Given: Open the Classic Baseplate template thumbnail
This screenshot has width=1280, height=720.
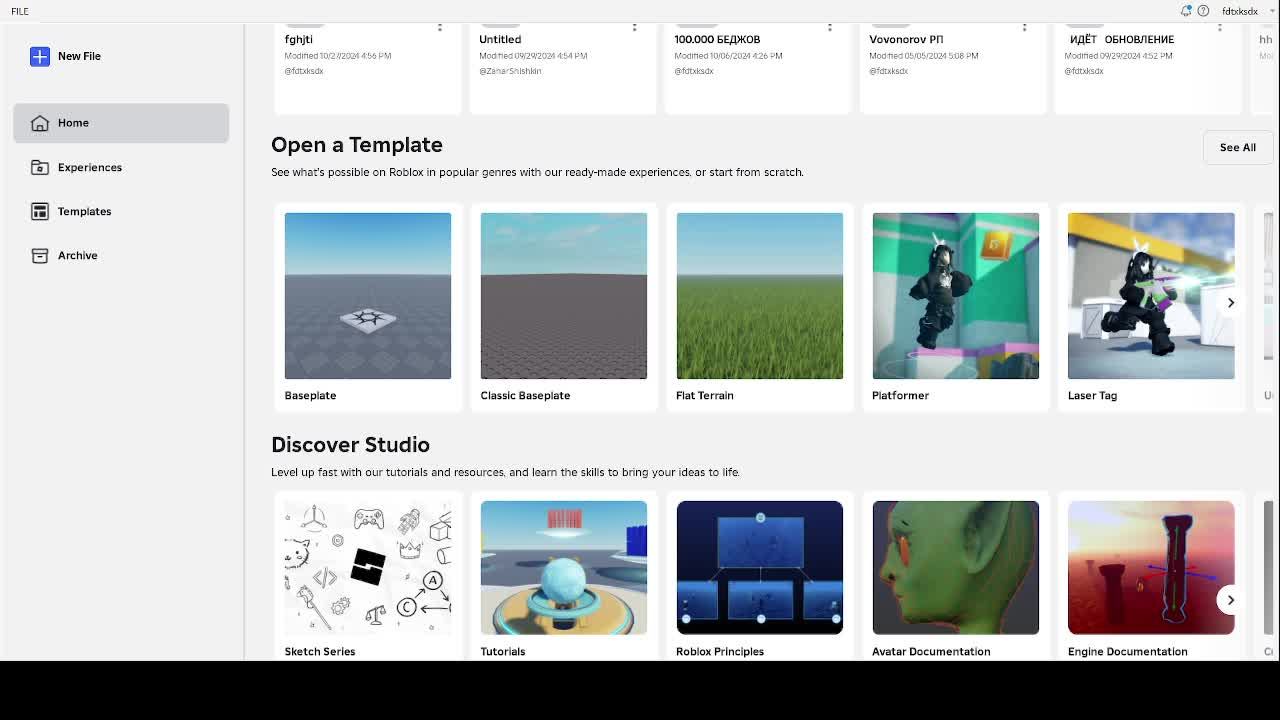Looking at the screenshot, I should click(564, 296).
